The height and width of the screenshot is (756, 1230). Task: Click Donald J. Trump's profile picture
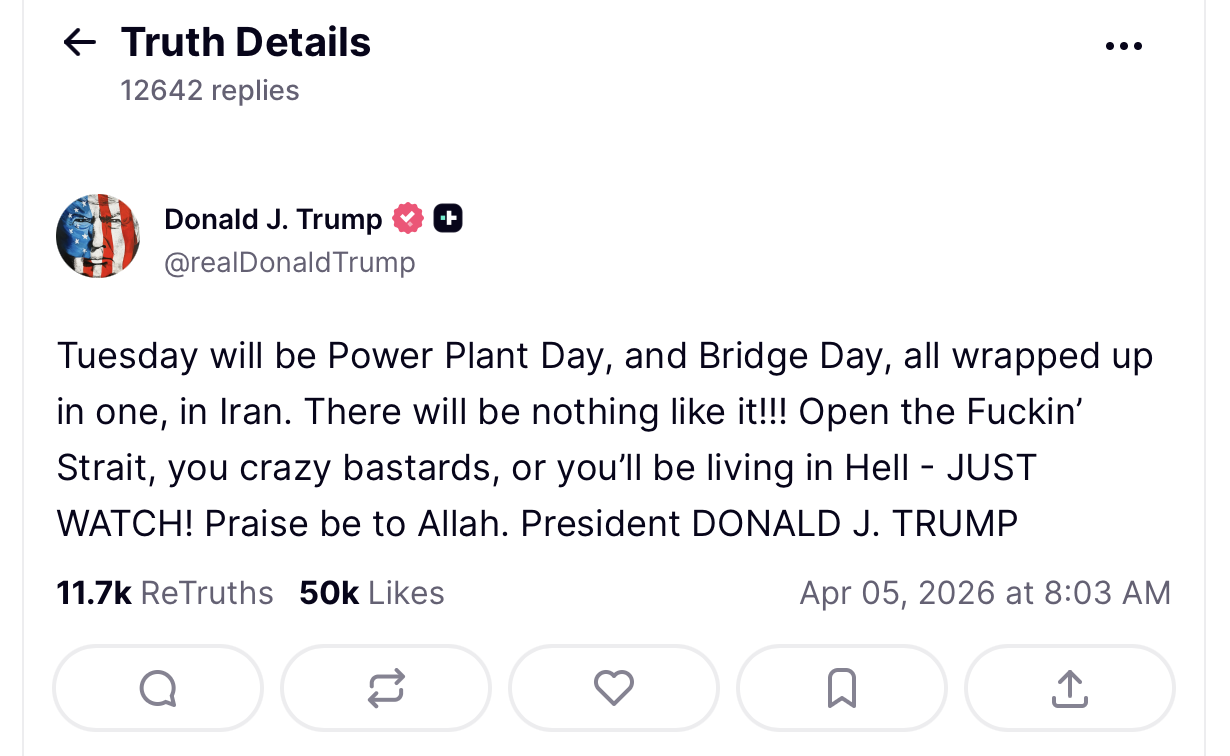pos(98,236)
